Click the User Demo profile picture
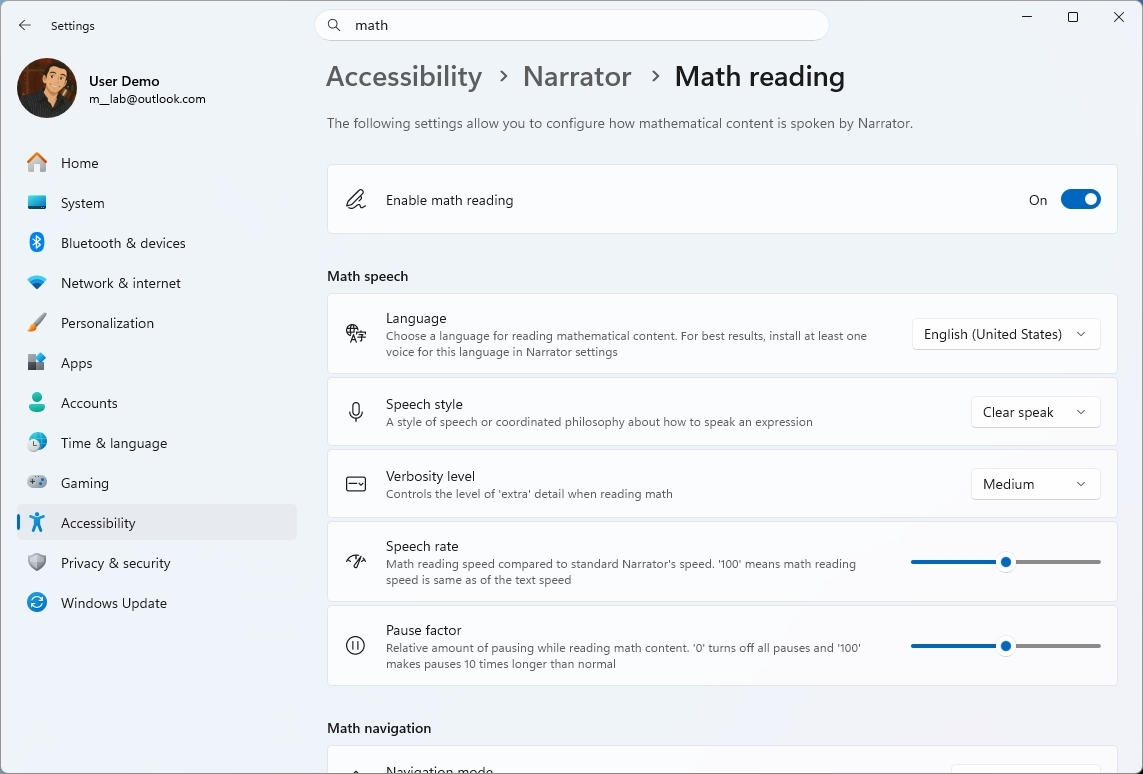 [47, 88]
